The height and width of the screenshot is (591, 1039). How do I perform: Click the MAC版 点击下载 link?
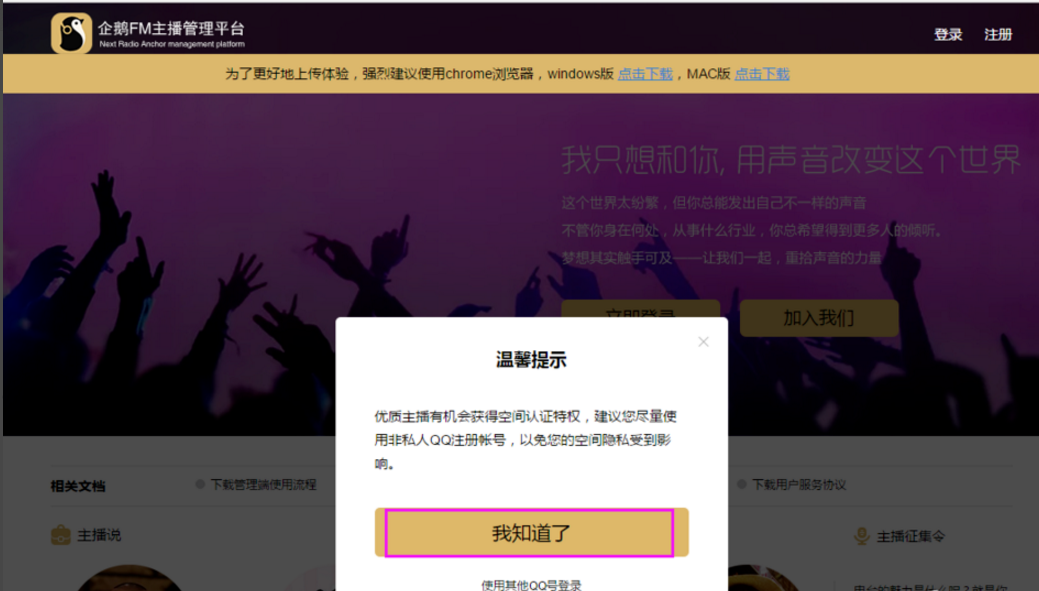coord(762,74)
